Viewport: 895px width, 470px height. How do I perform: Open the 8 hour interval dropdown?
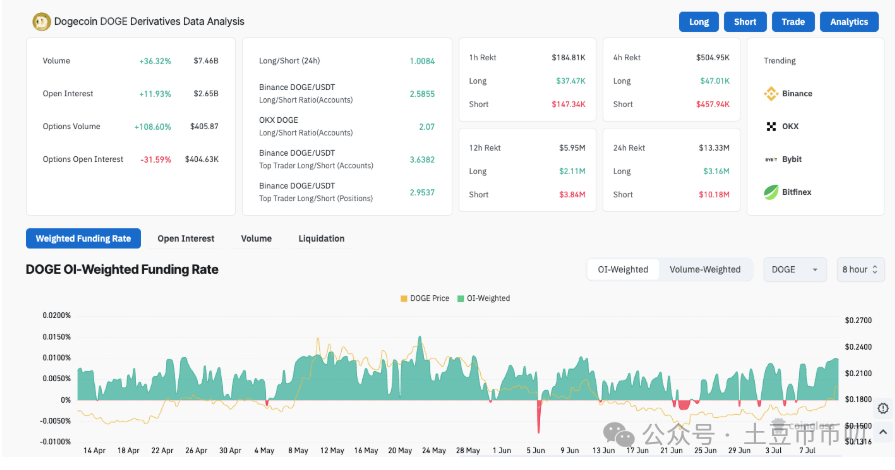coord(860,269)
